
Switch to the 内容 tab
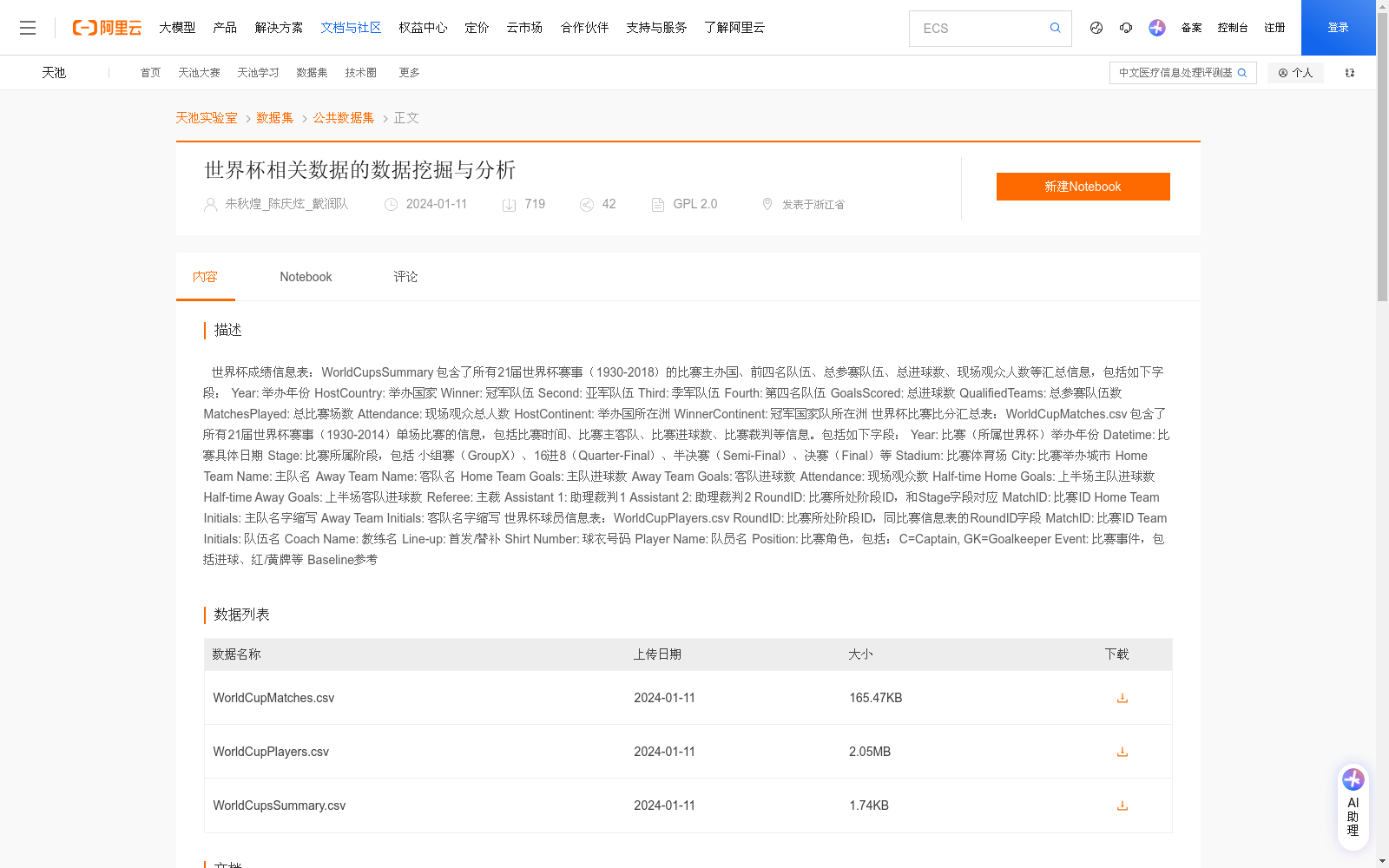(205, 277)
